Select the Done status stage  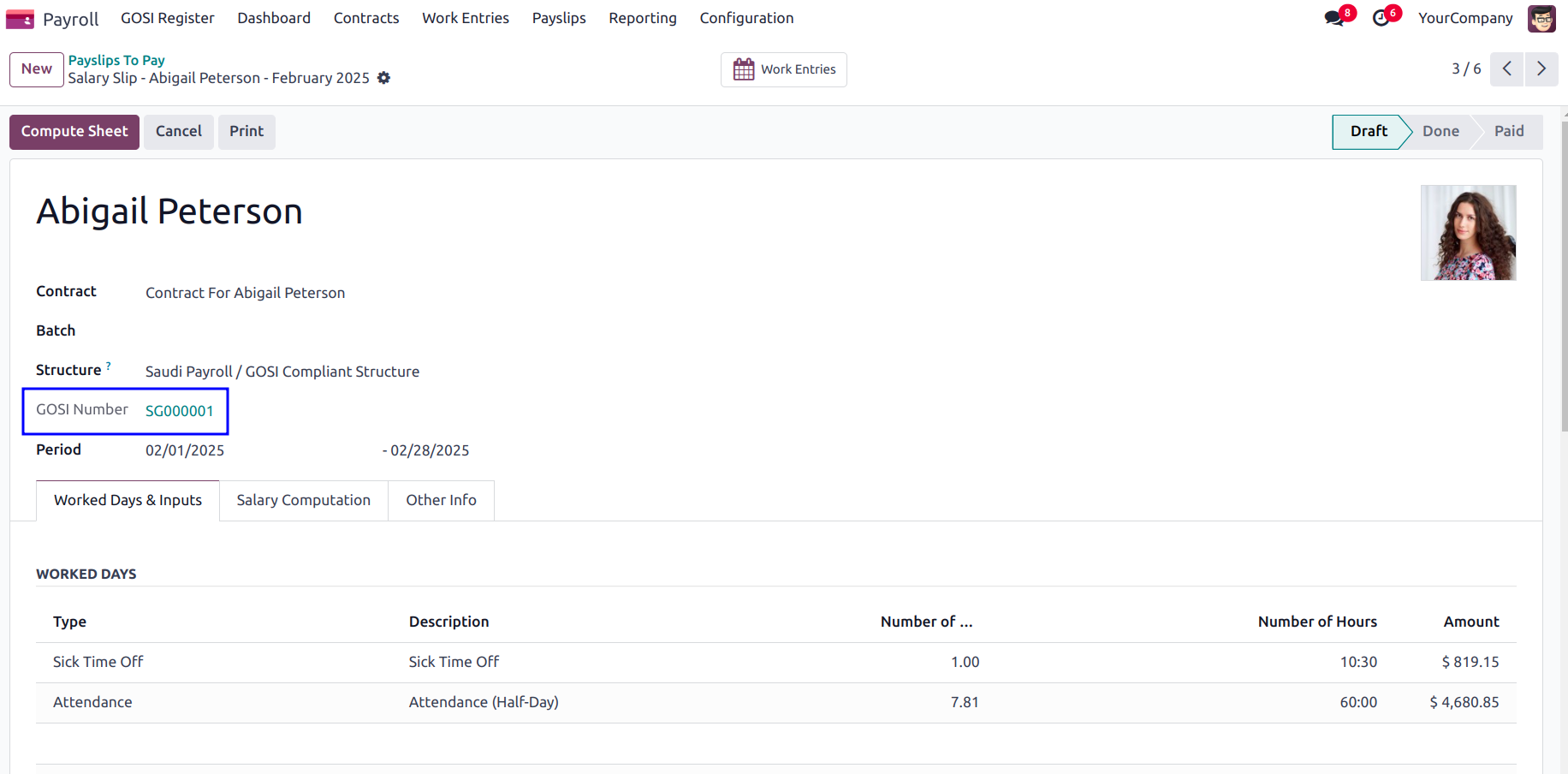tap(1440, 132)
